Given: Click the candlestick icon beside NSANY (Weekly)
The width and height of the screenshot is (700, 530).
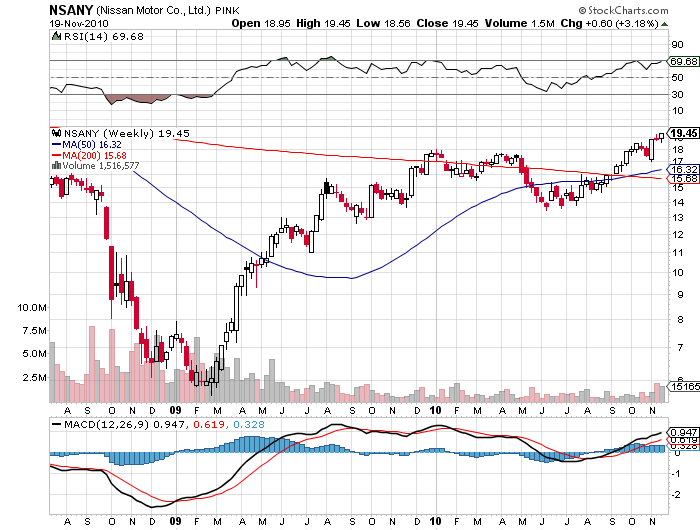Looking at the screenshot, I should click(x=56, y=133).
